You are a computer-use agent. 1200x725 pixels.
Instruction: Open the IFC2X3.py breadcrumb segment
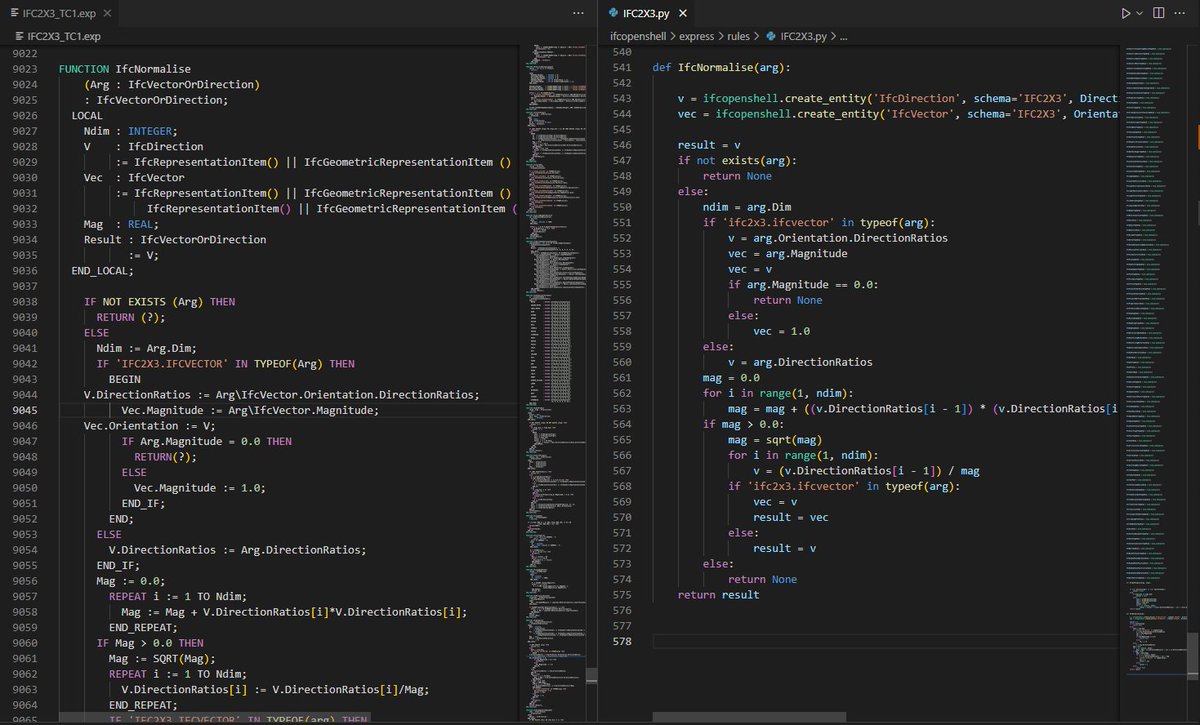click(802, 36)
